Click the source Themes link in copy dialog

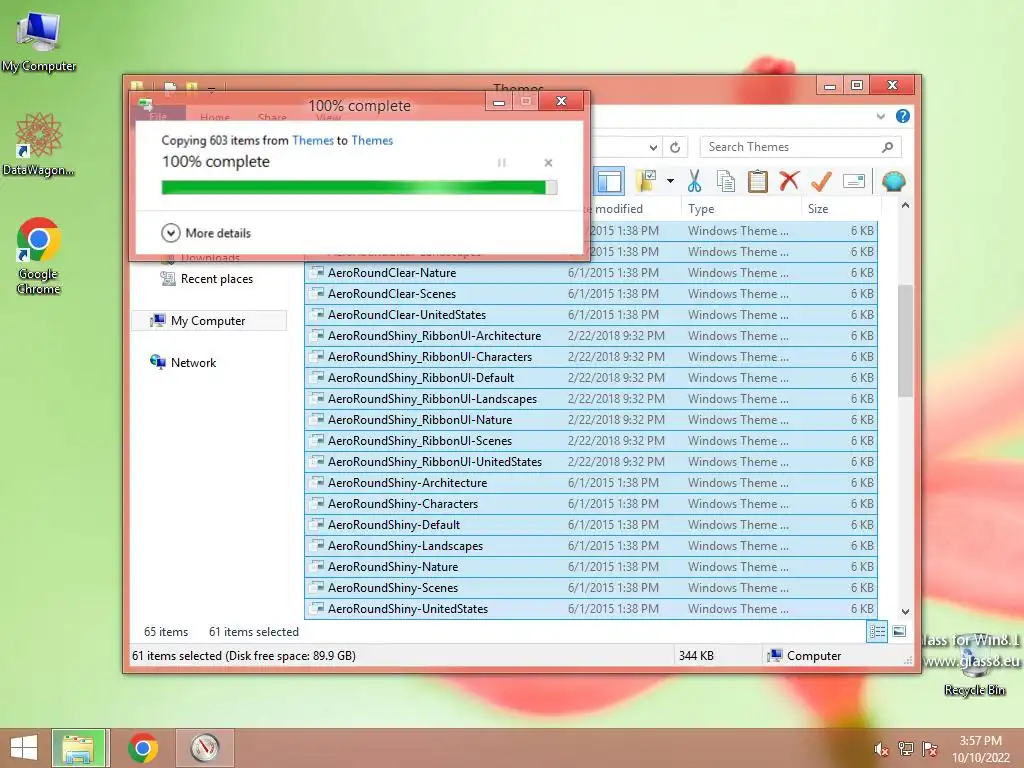(x=313, y=140)
